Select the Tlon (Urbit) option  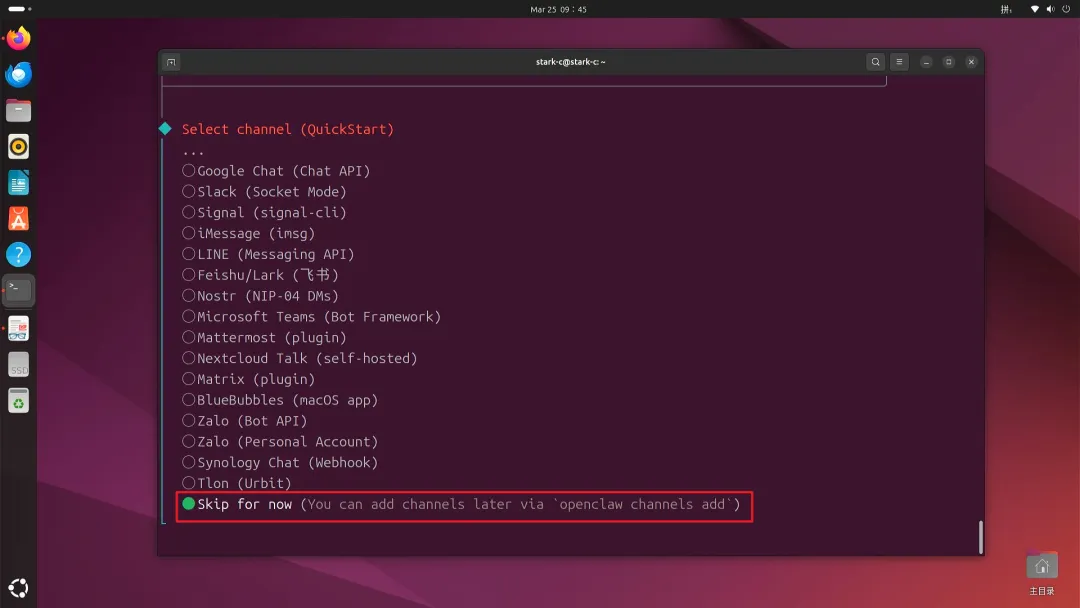click(x=237, y=483)
